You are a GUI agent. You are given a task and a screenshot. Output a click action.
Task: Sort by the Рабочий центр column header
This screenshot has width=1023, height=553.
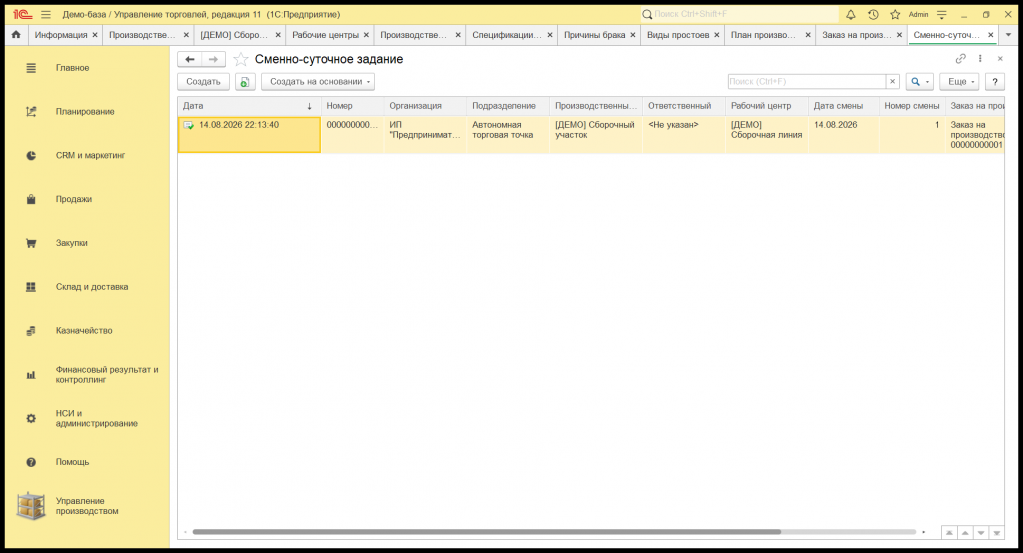click(767, 106)
